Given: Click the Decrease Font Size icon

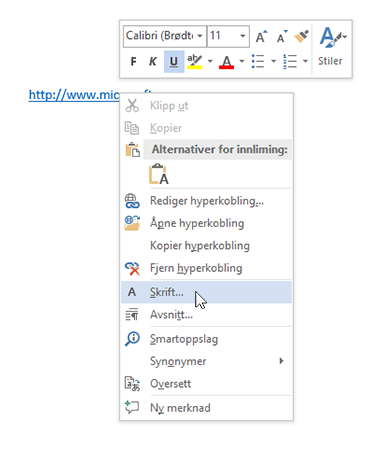Looking at the screenshot, I should (x=282, y=36).
